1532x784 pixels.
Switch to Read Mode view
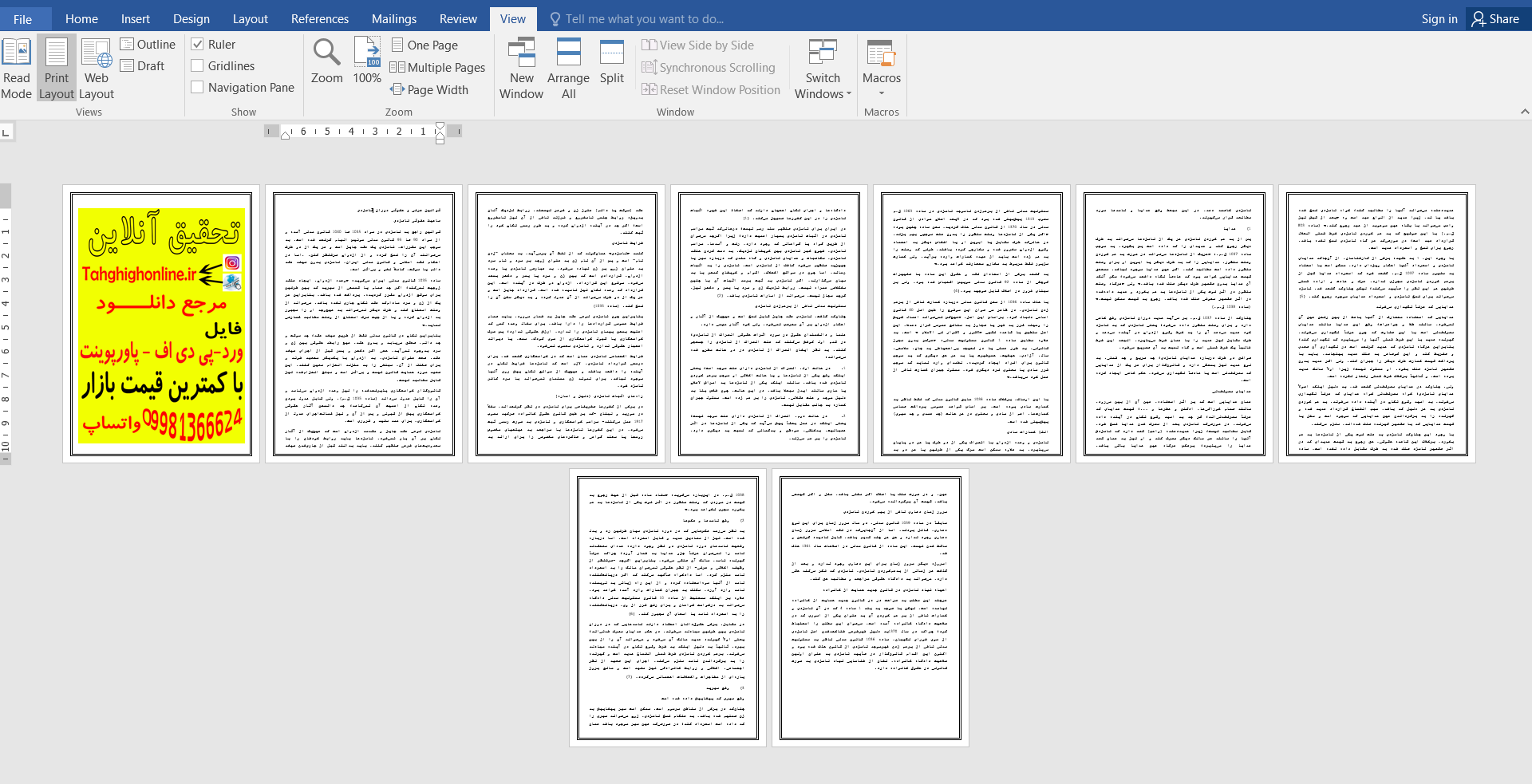pyautogui.click(x=16, y=69)
